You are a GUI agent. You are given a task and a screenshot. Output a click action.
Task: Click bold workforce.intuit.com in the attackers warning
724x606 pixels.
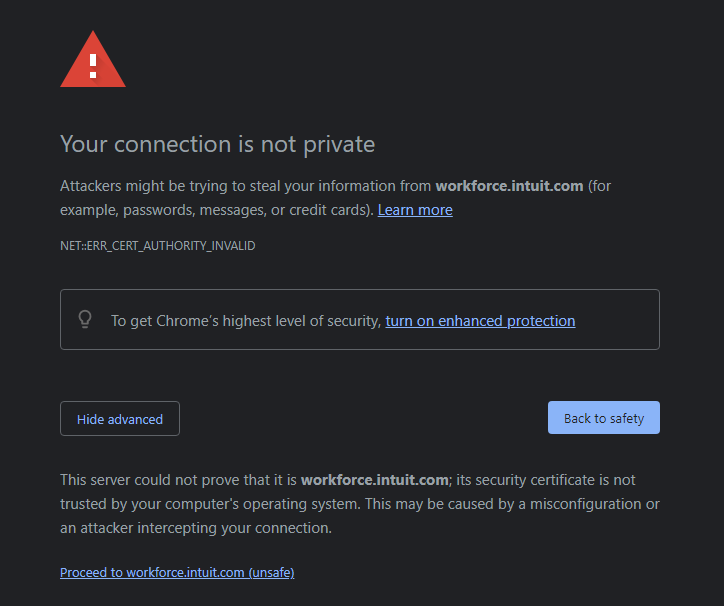[509, 186]
